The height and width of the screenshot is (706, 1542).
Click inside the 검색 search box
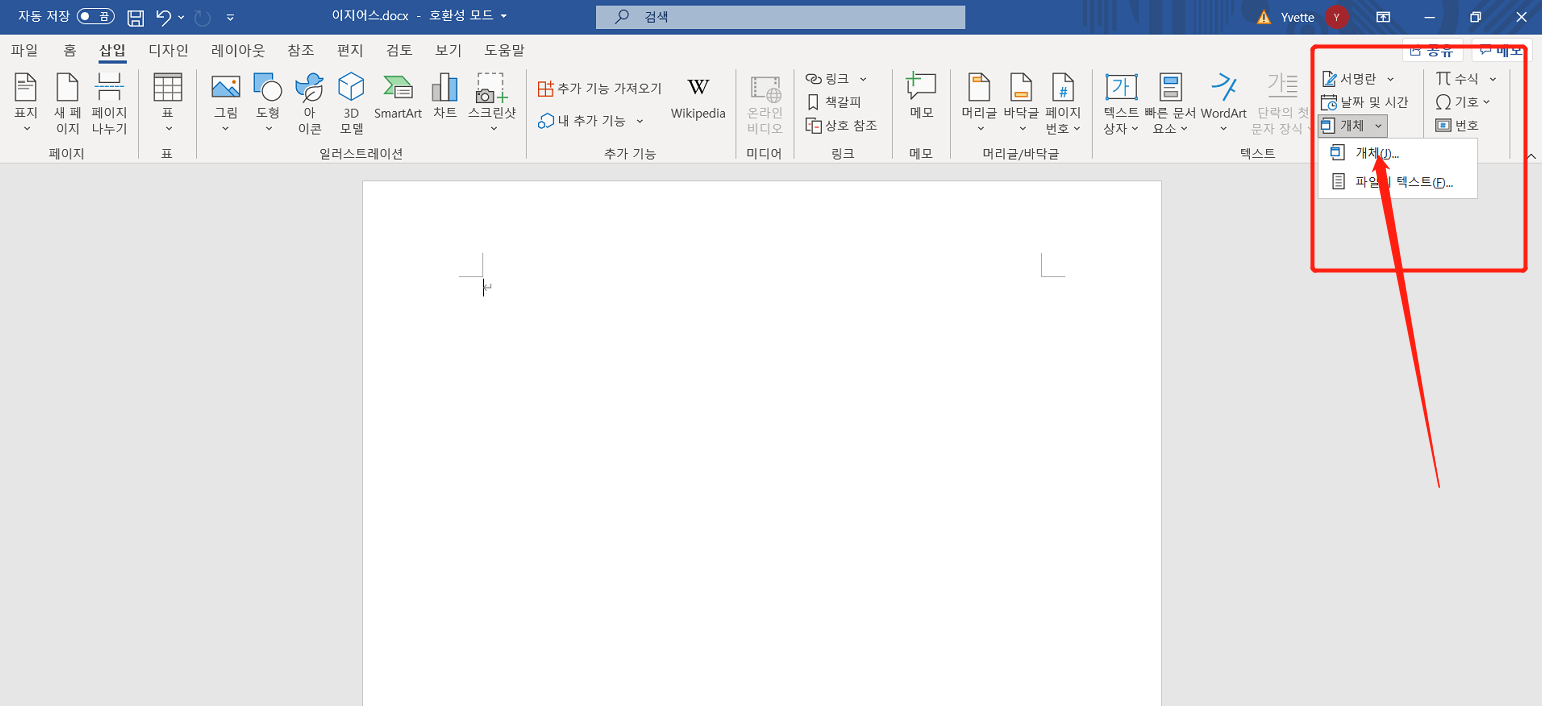780,16
